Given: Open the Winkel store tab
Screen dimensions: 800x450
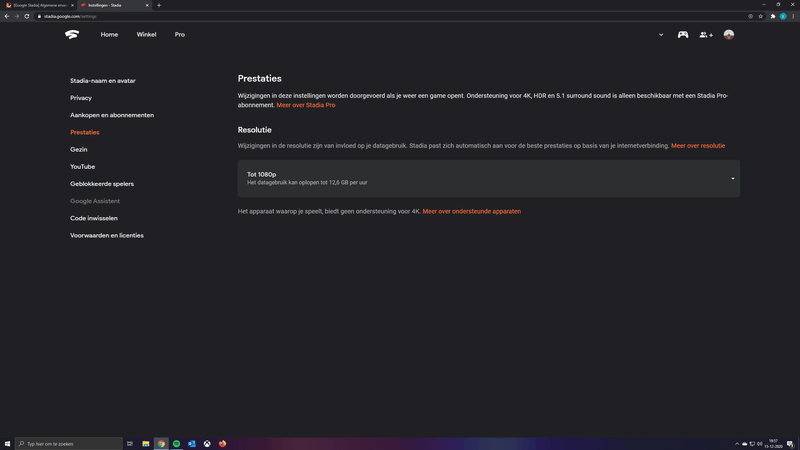Looking at the screenshot, I should (x=146, y=35).
